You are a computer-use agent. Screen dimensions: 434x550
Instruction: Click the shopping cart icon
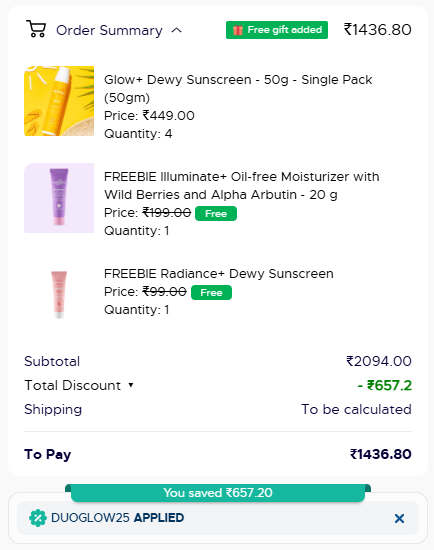(36, 29)
